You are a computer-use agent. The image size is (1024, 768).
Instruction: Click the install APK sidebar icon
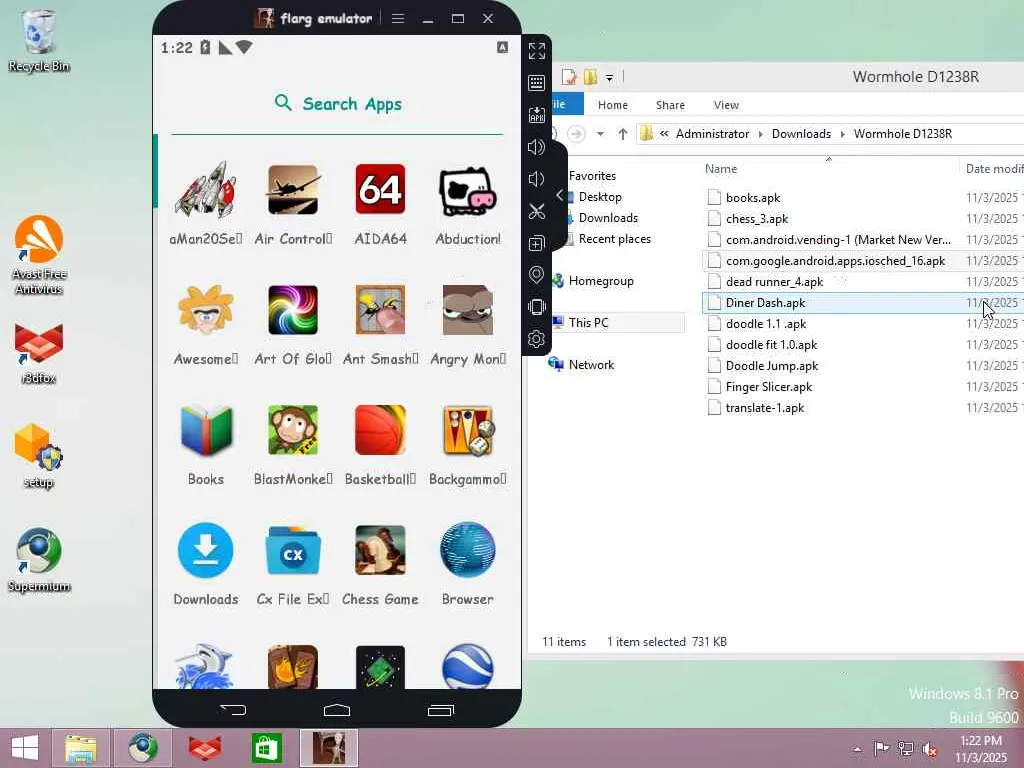coord(537,115)
